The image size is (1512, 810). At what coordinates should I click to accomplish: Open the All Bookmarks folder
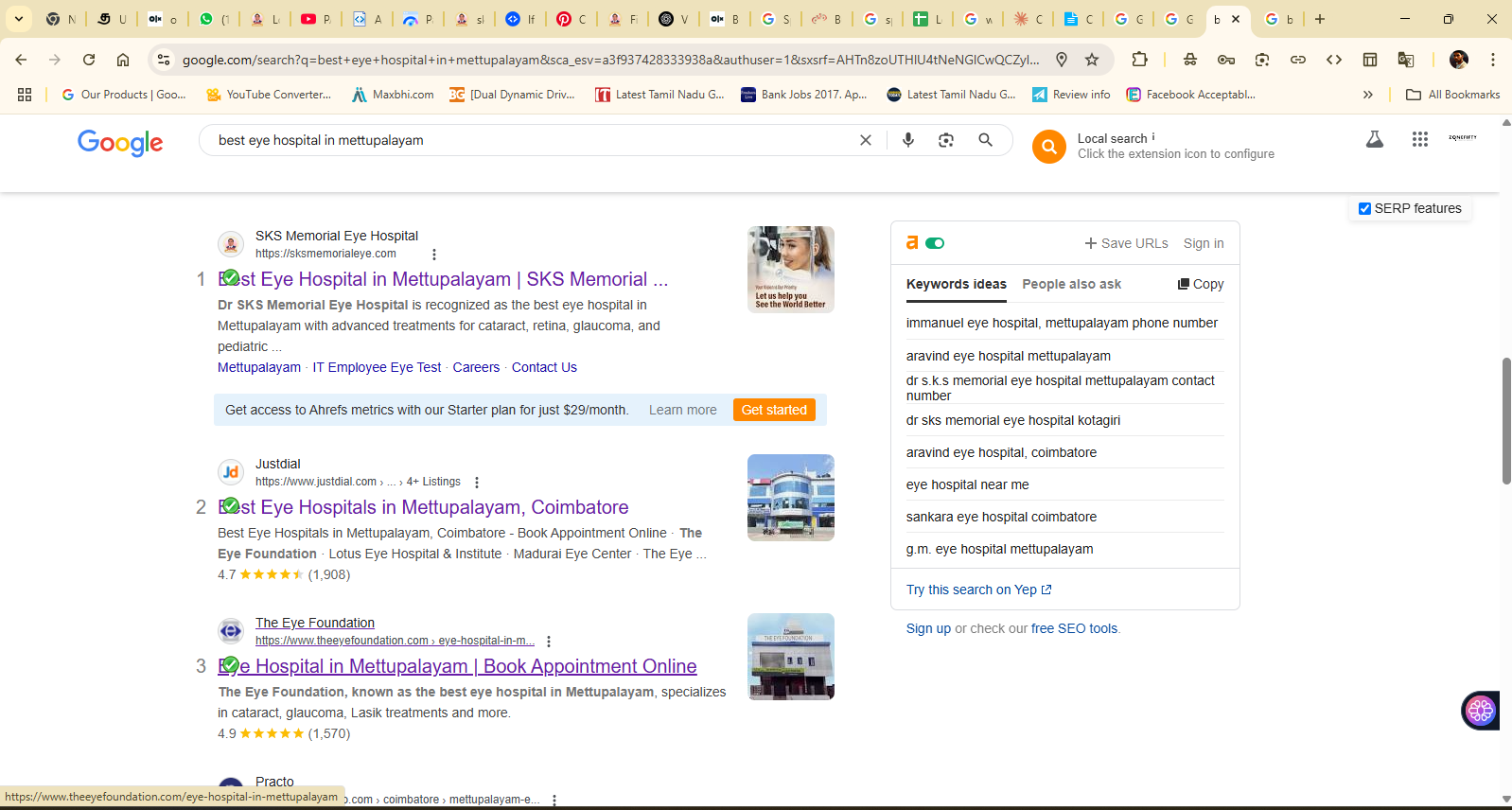pyautogui.click(x=1453, y=95)
